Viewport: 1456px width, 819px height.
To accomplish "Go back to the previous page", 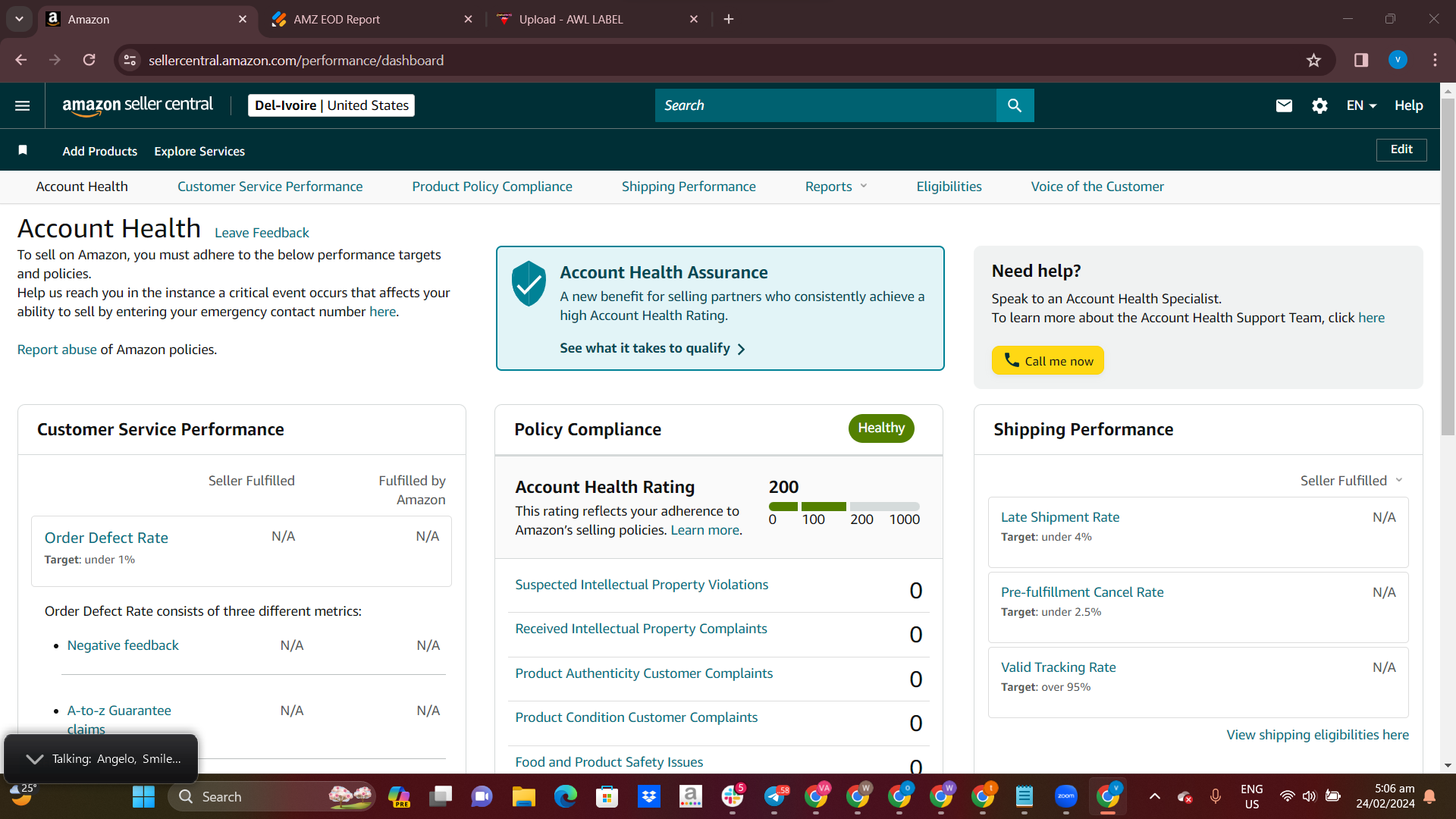I will click(x=21, y=60).
